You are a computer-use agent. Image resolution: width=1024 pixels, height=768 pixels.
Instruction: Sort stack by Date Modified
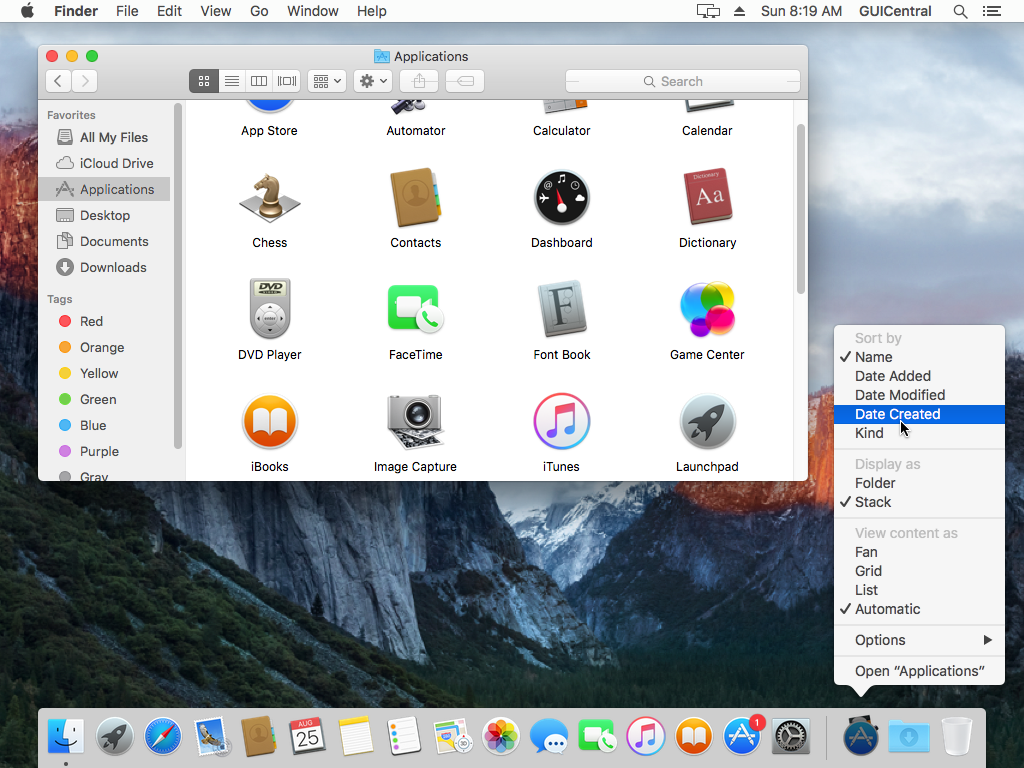[919, 395]
